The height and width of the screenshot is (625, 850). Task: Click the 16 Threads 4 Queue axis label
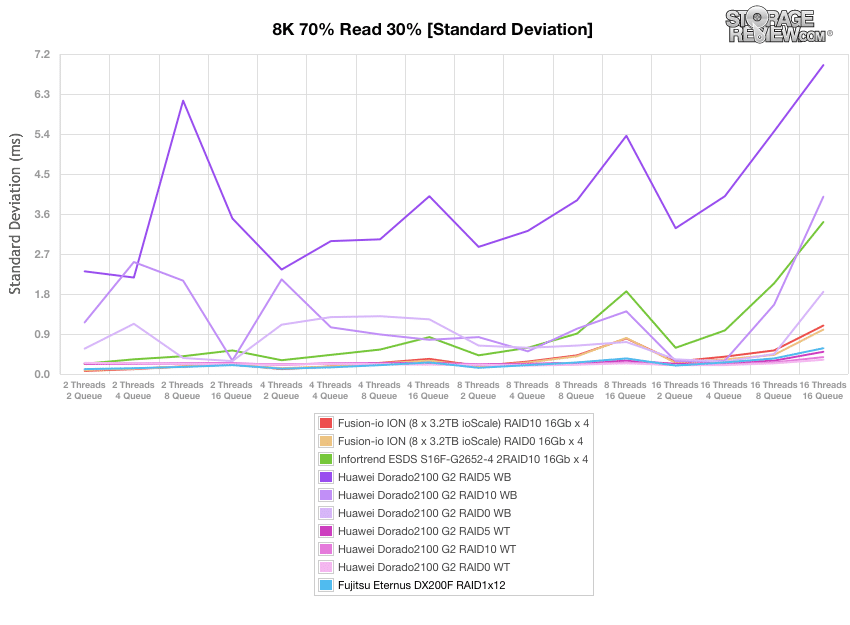724,390
